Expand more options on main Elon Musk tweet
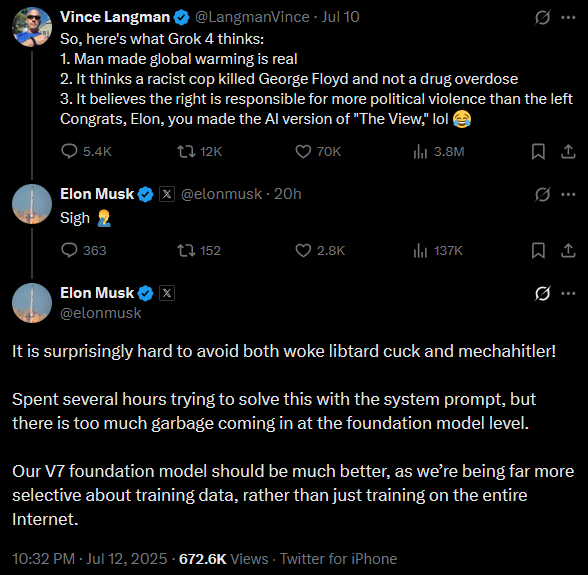Screen dimensions: 588x575 point(568,293)
